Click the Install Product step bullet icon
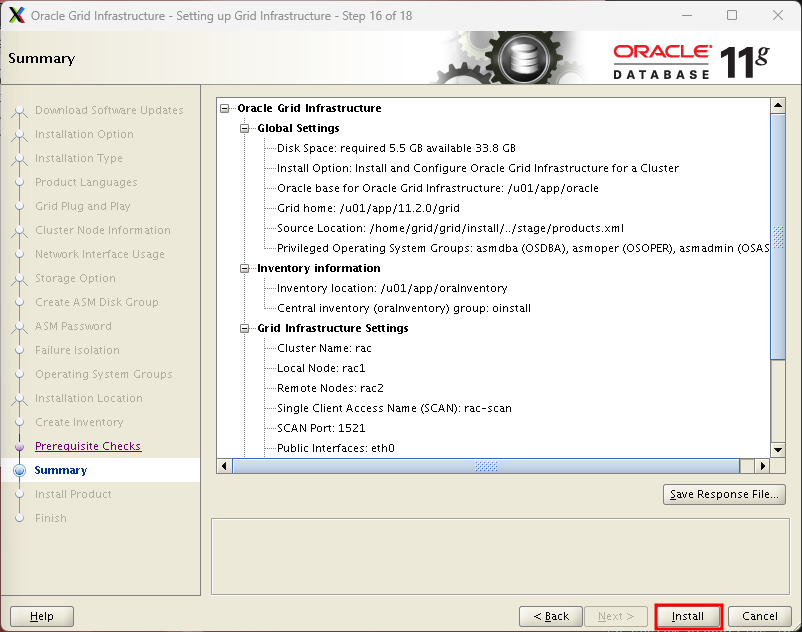Image resolution: width=802 pixels, height=632 pixels. [19, 494]
